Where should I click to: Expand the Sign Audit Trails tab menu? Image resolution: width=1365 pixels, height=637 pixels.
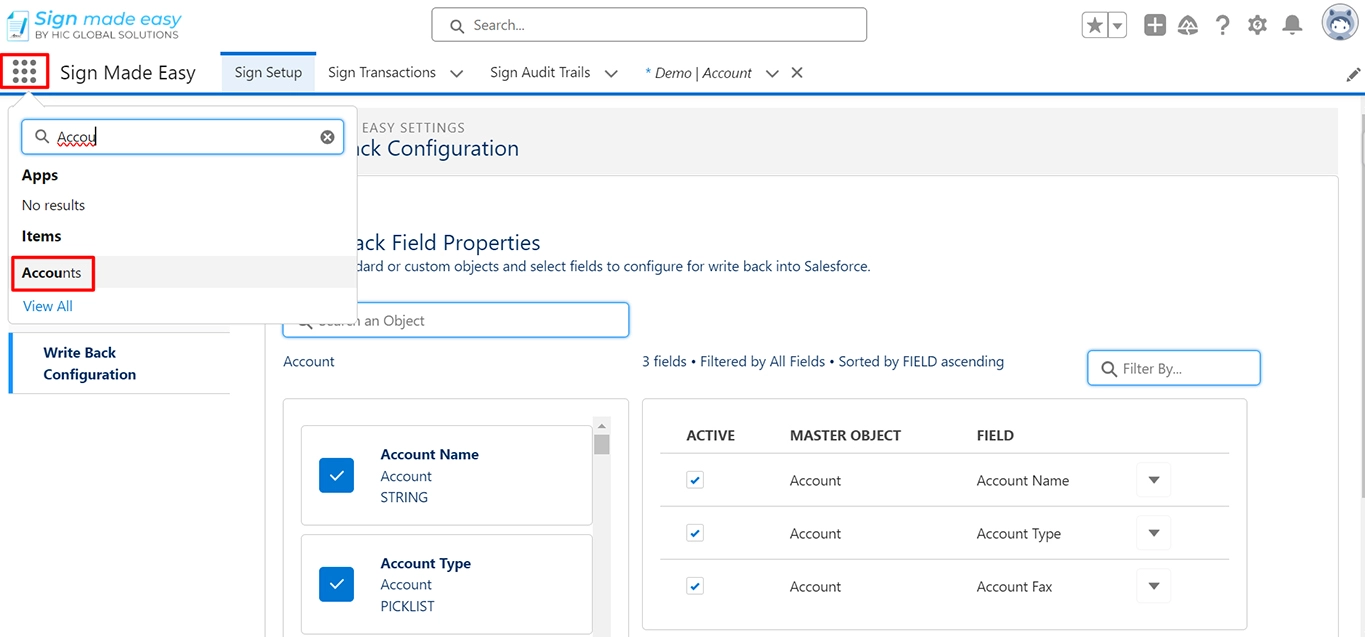pos(611,73)
